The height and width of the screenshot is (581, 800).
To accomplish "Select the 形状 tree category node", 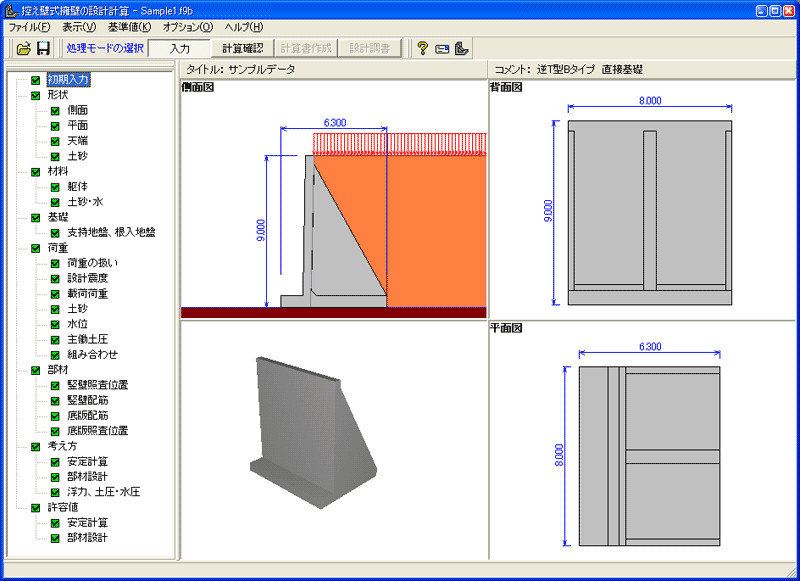I will (58, 95).
